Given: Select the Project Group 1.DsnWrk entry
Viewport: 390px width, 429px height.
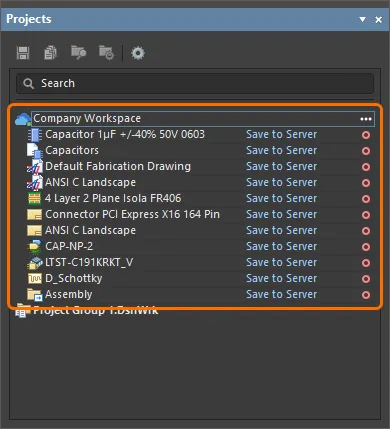Looking at the screenshot, I should coord(96,311).
